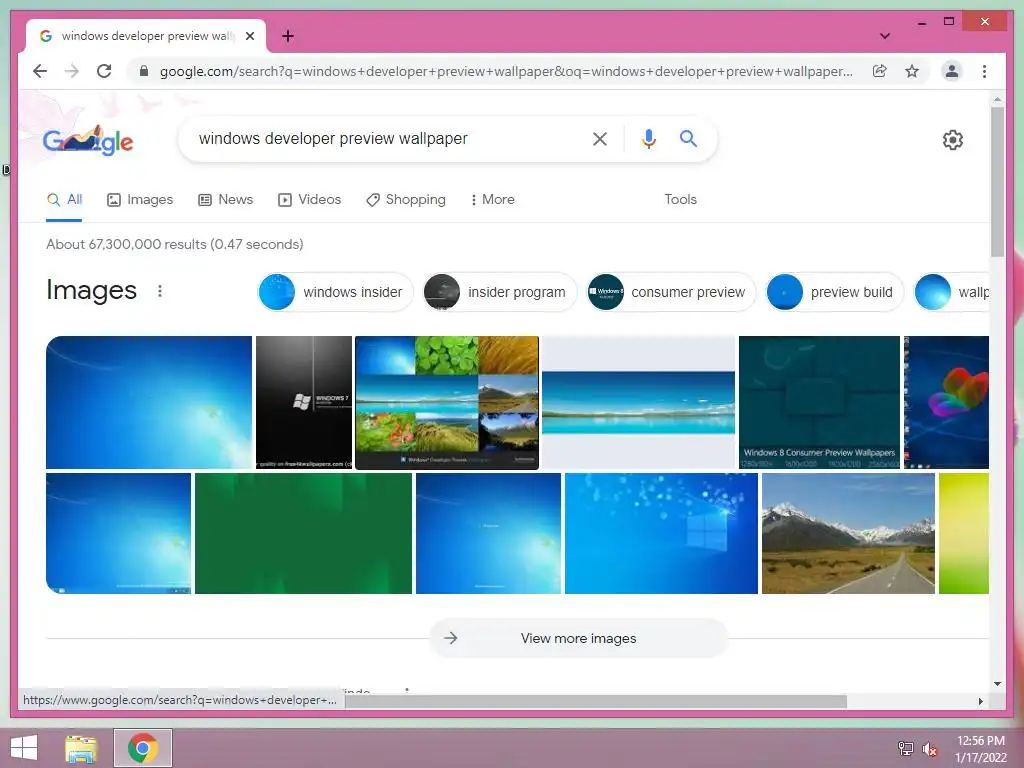Bookmark this page with the star icon

point(912,71)
